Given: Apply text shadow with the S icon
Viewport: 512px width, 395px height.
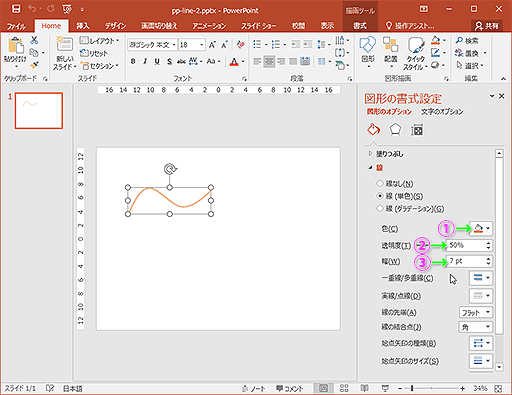Looking at the screenshot, I should [169, 61].
